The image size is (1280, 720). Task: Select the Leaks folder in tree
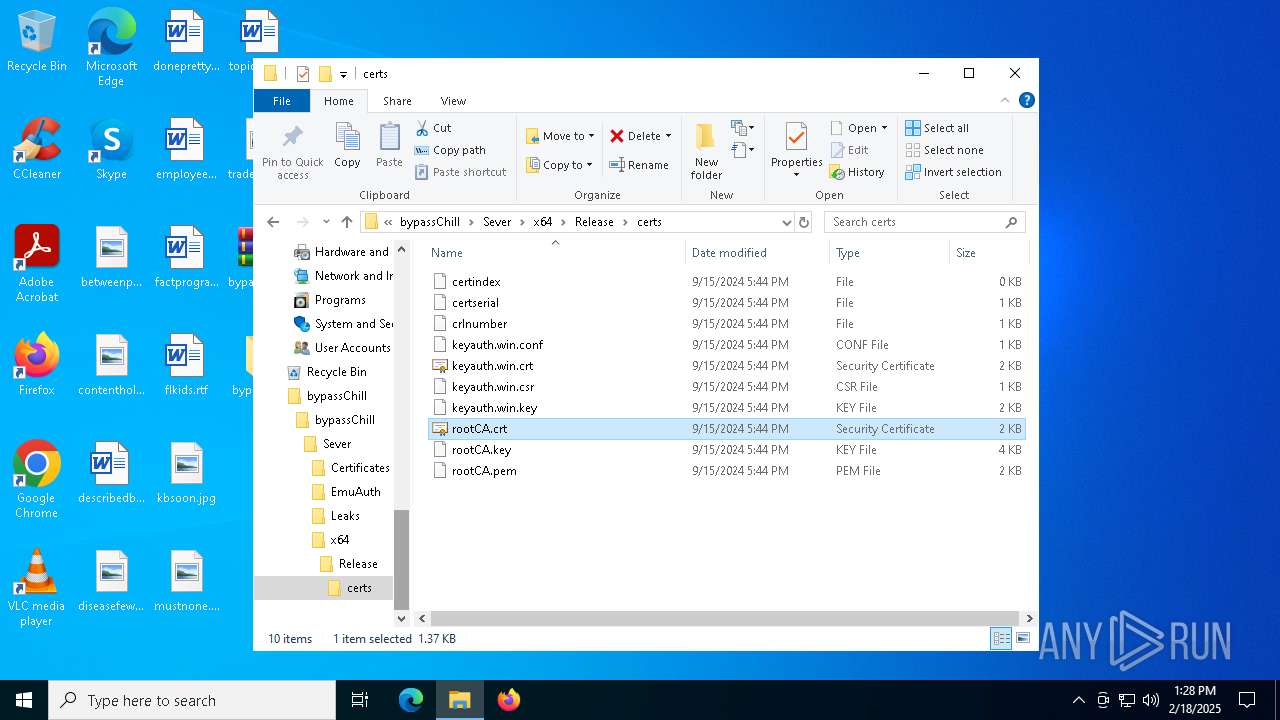(335, 516)
